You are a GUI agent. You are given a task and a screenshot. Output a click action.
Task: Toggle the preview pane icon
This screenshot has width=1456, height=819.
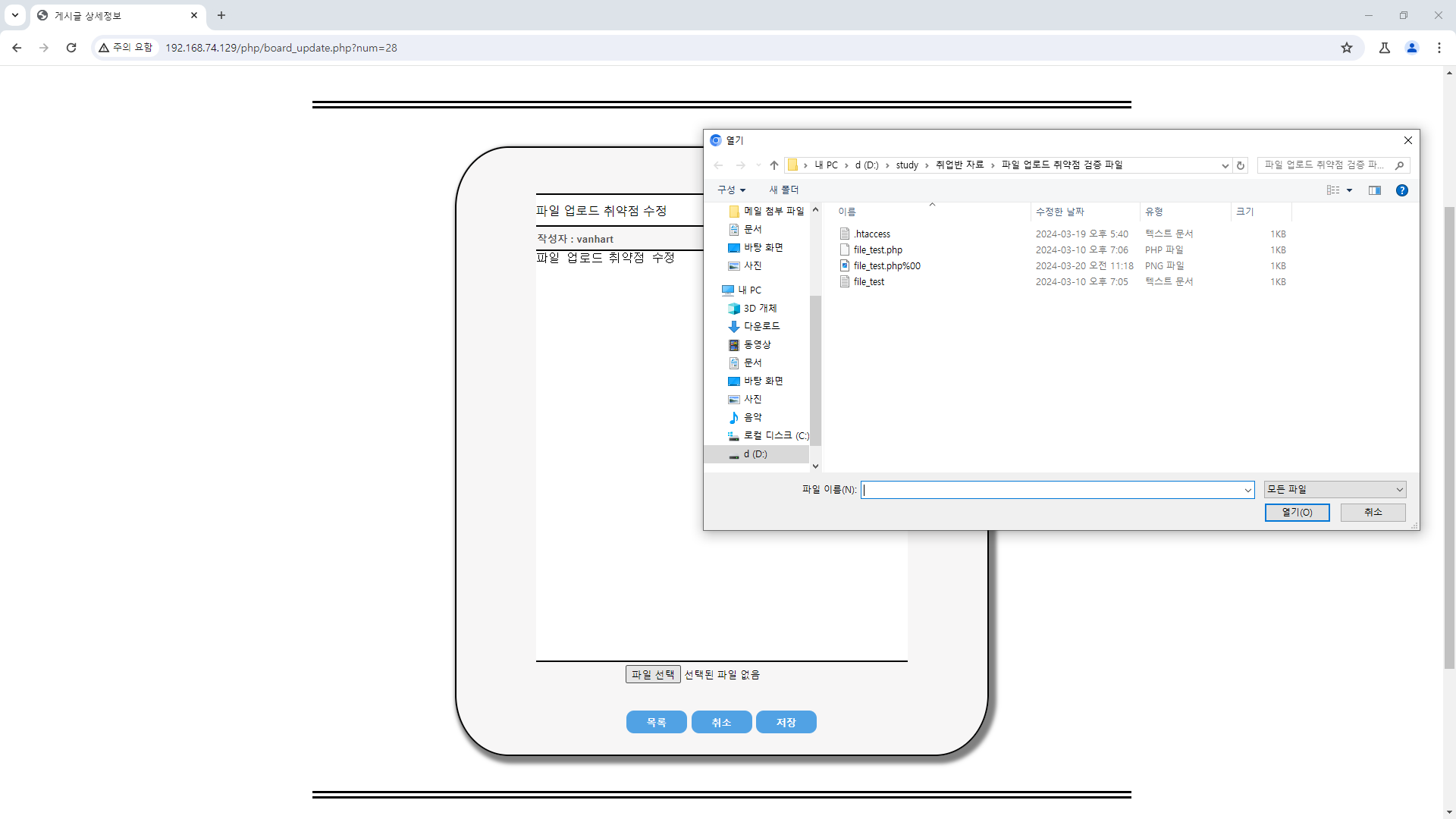click(x=1374, y=190)
